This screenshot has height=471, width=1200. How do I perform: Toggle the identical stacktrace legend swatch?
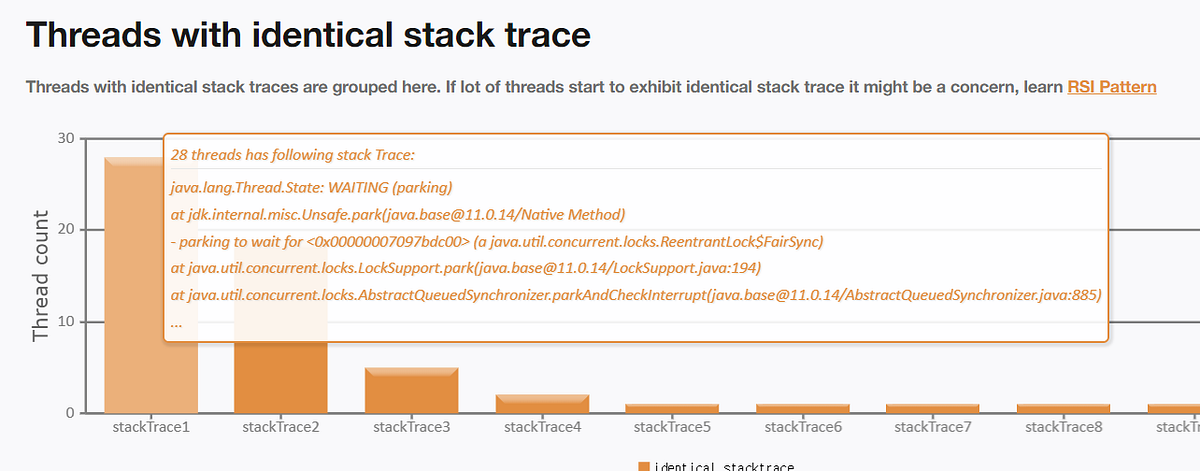643,466
